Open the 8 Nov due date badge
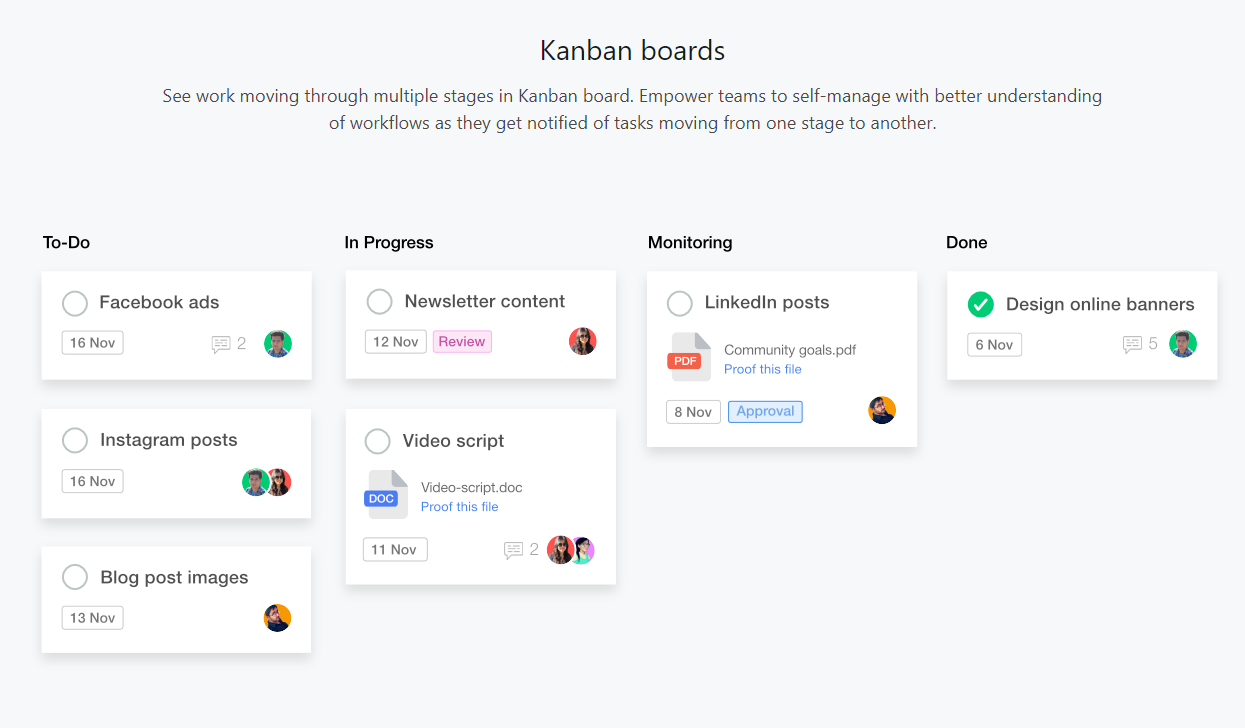The image size is (1245, 728). [x=693, y=411]
